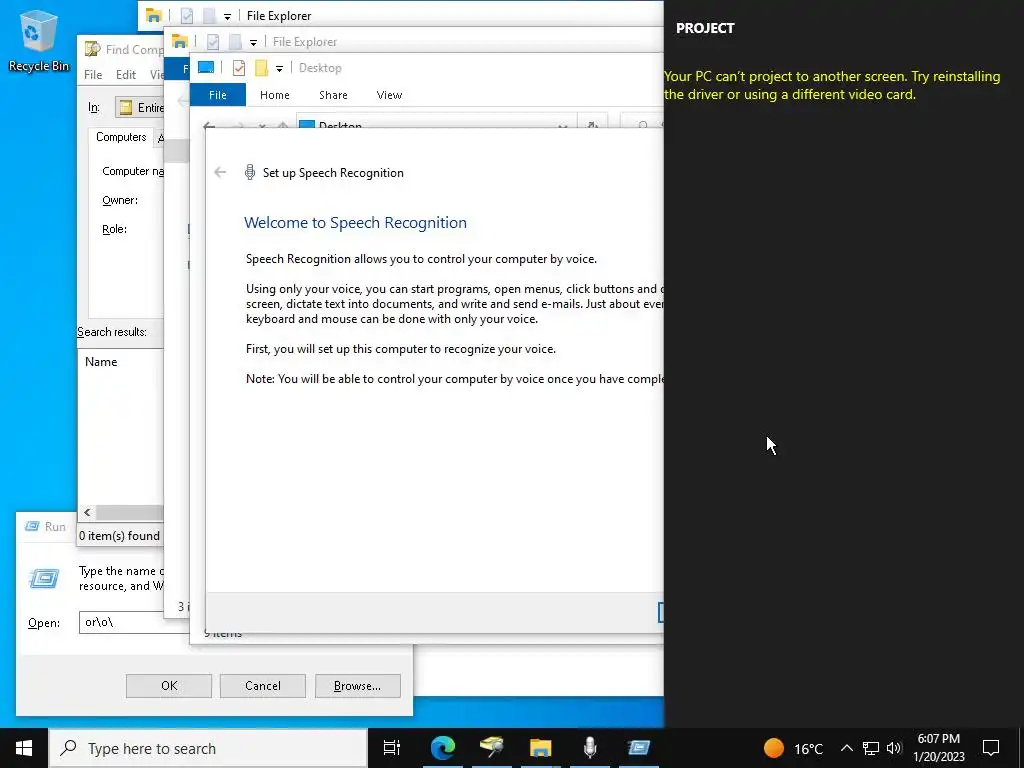Switch to Find Computers via taskbar icon
The width and height of the screenshot is (1024, 768).
click(492, 748)
